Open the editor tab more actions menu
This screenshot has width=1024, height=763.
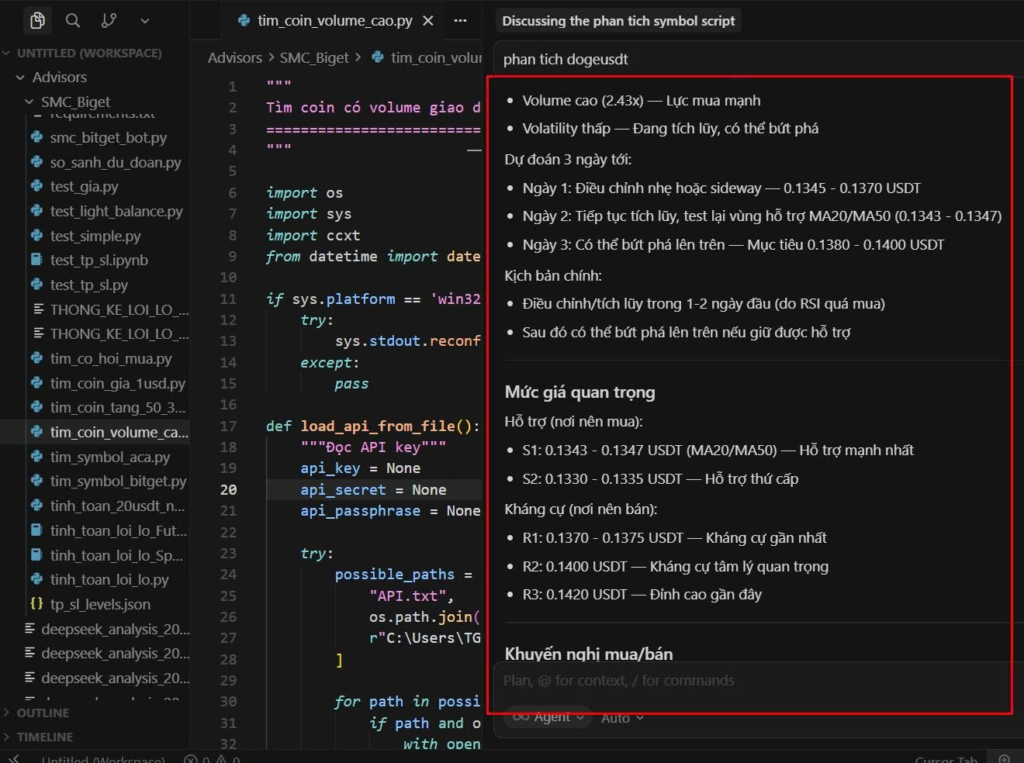tap(460, 21)
